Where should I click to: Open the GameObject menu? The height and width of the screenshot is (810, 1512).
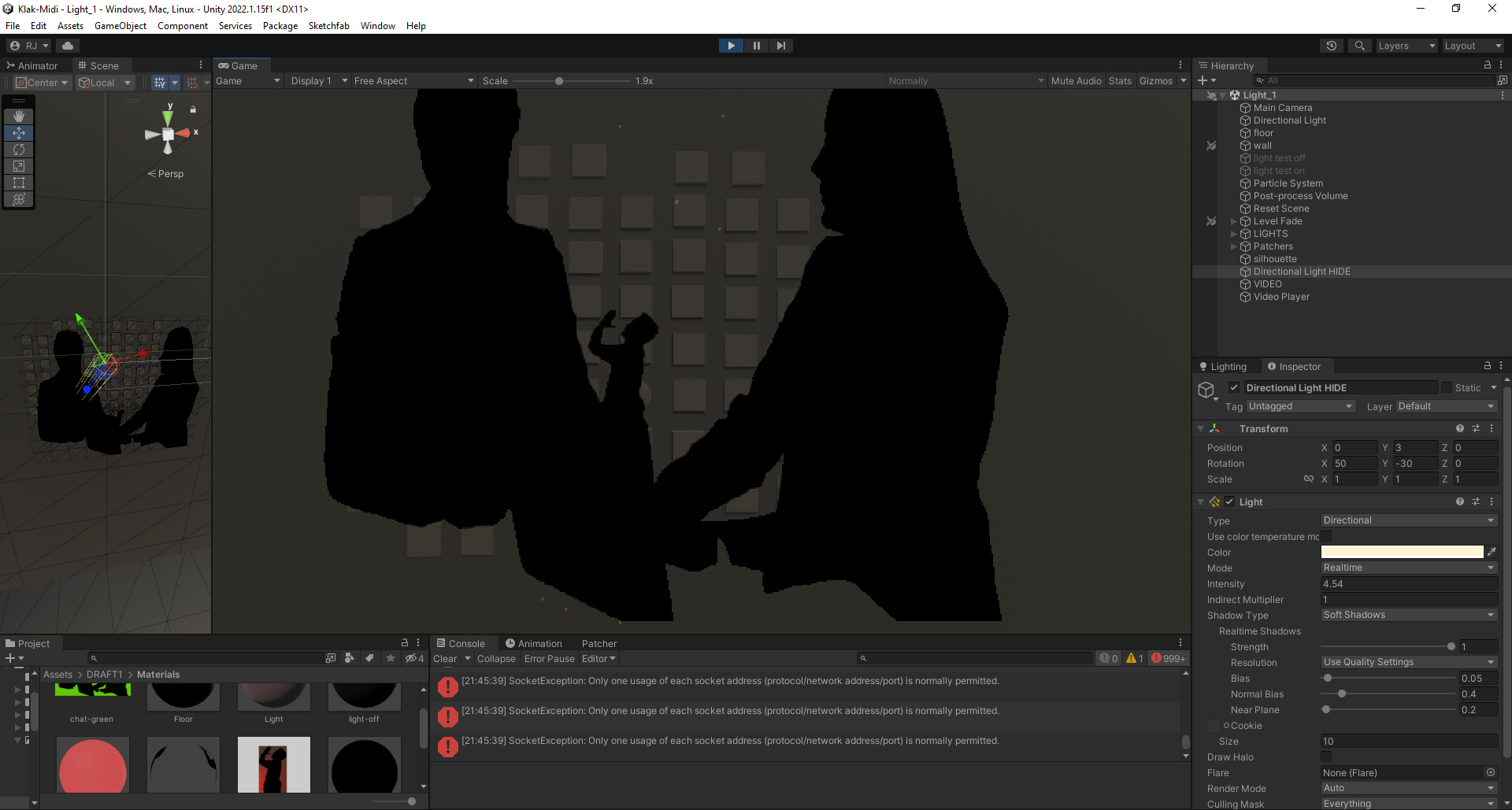point(120,26)
